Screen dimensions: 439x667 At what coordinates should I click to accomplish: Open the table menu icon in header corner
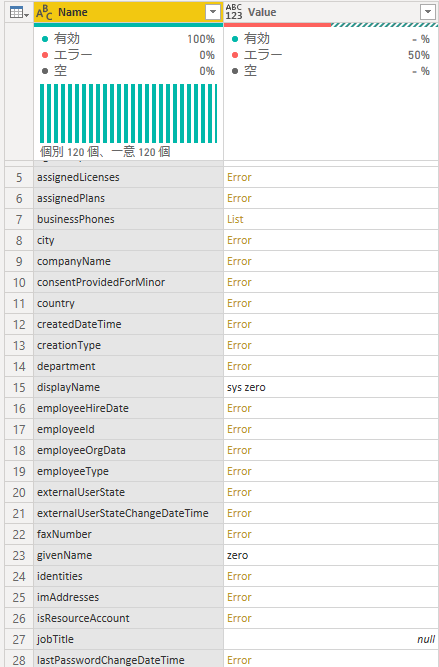19,12
